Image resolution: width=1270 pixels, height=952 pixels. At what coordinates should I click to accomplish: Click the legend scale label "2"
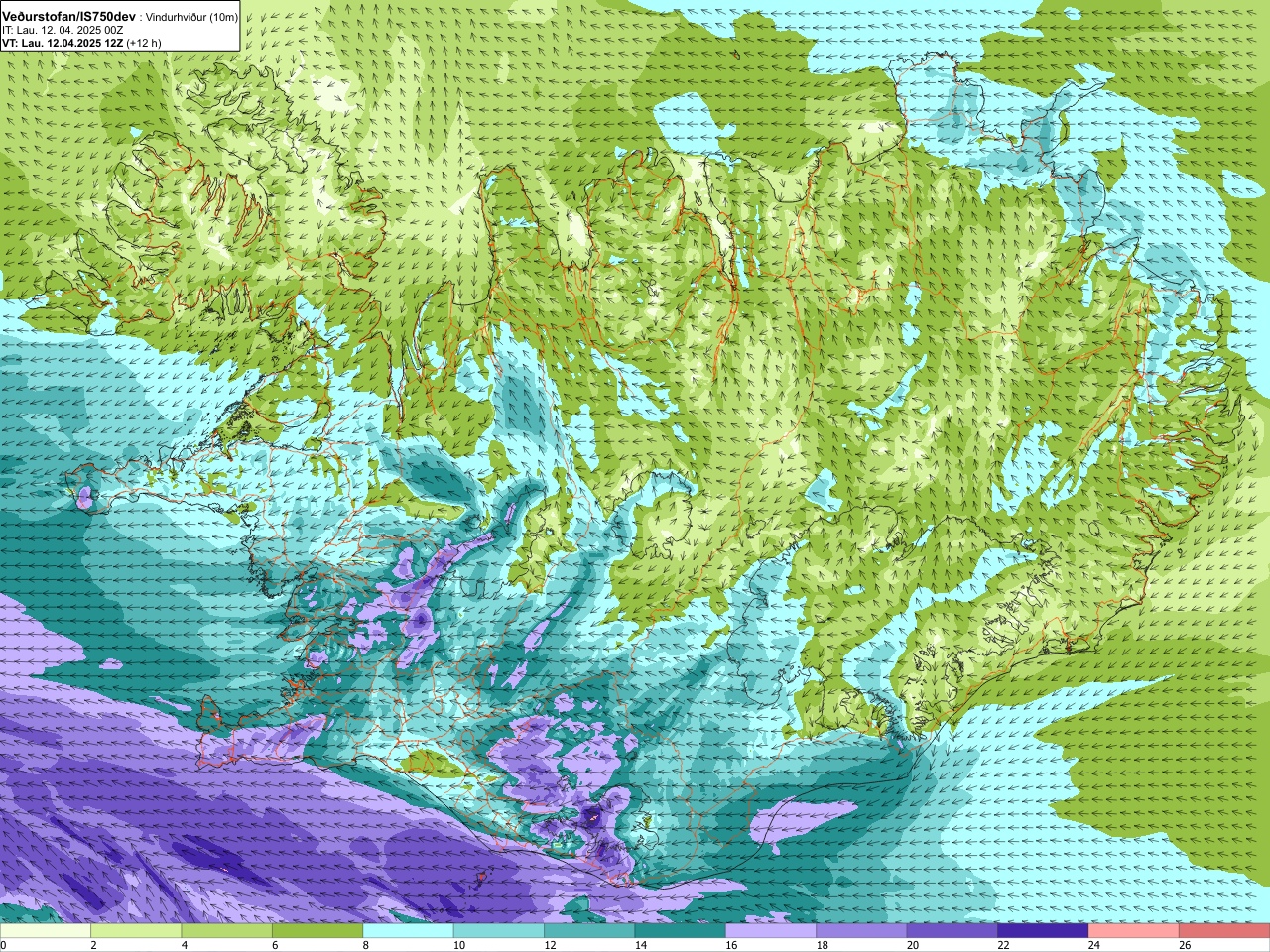[93, 945]
